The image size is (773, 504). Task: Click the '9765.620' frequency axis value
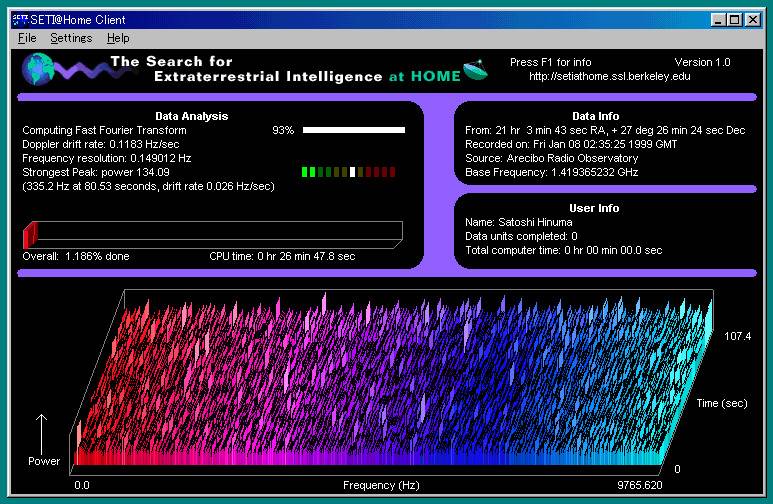[x=640, y=485]
